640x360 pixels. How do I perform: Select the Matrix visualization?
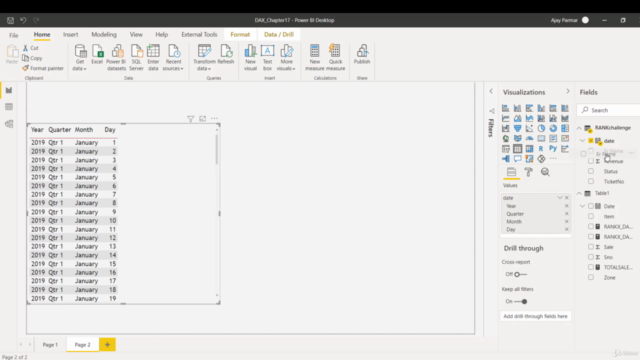click(529, 149)
